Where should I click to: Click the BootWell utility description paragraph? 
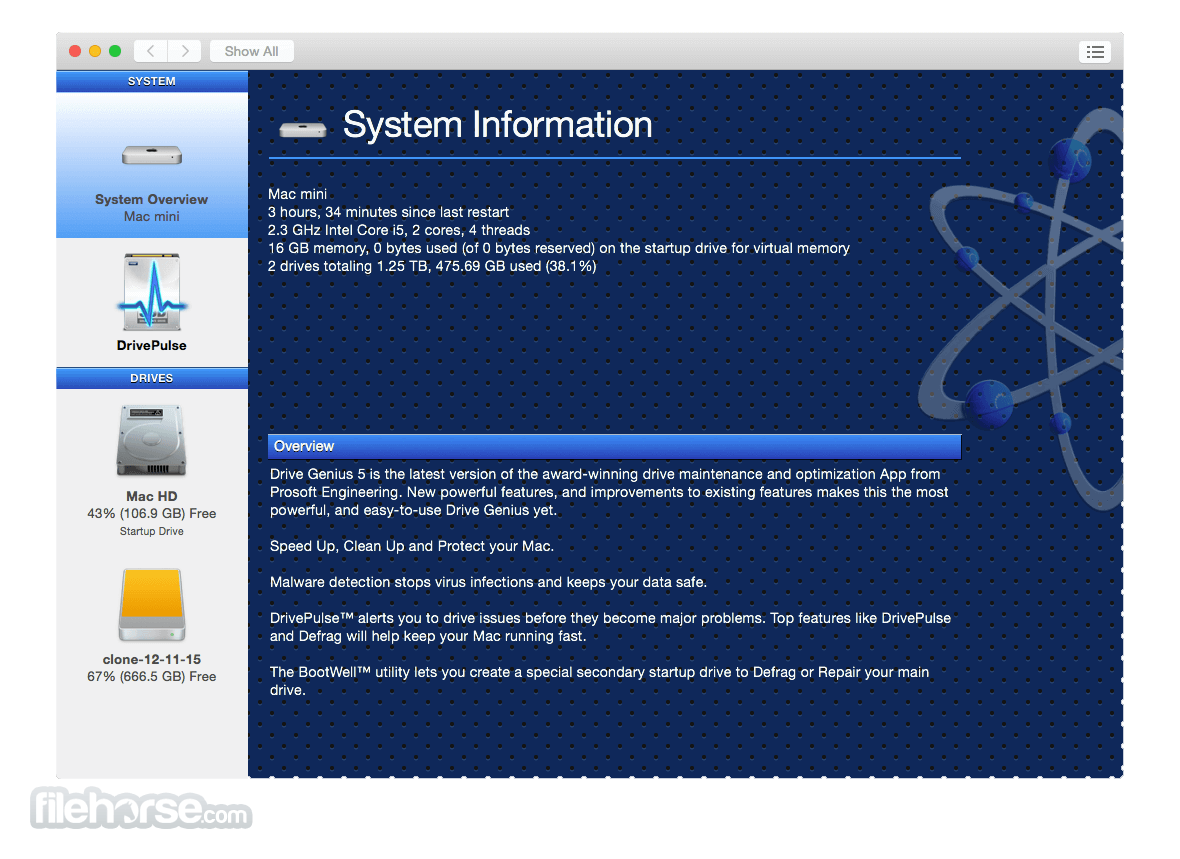coord(599,681)
